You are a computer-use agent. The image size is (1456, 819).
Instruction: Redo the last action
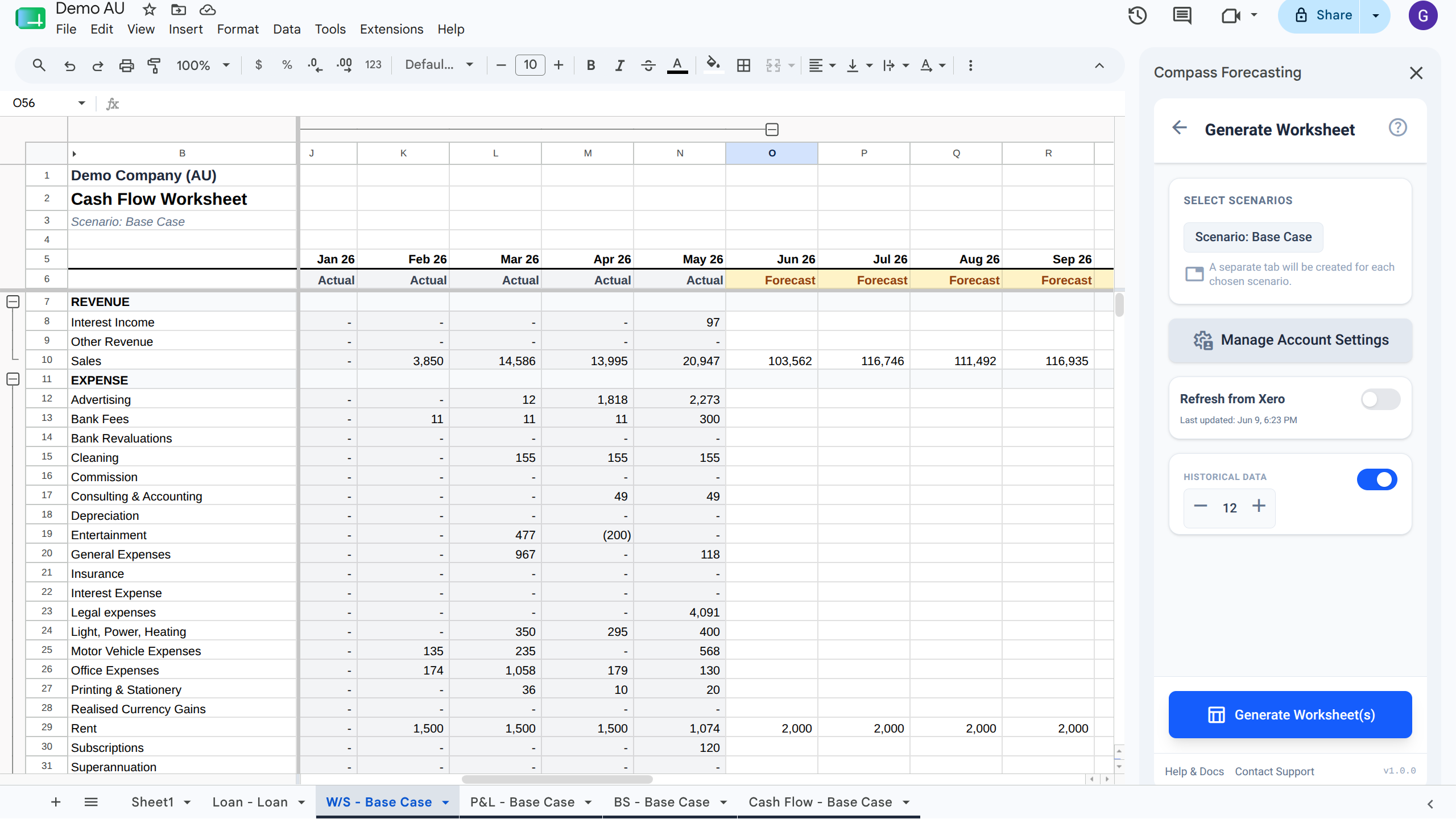click(98, 65)
